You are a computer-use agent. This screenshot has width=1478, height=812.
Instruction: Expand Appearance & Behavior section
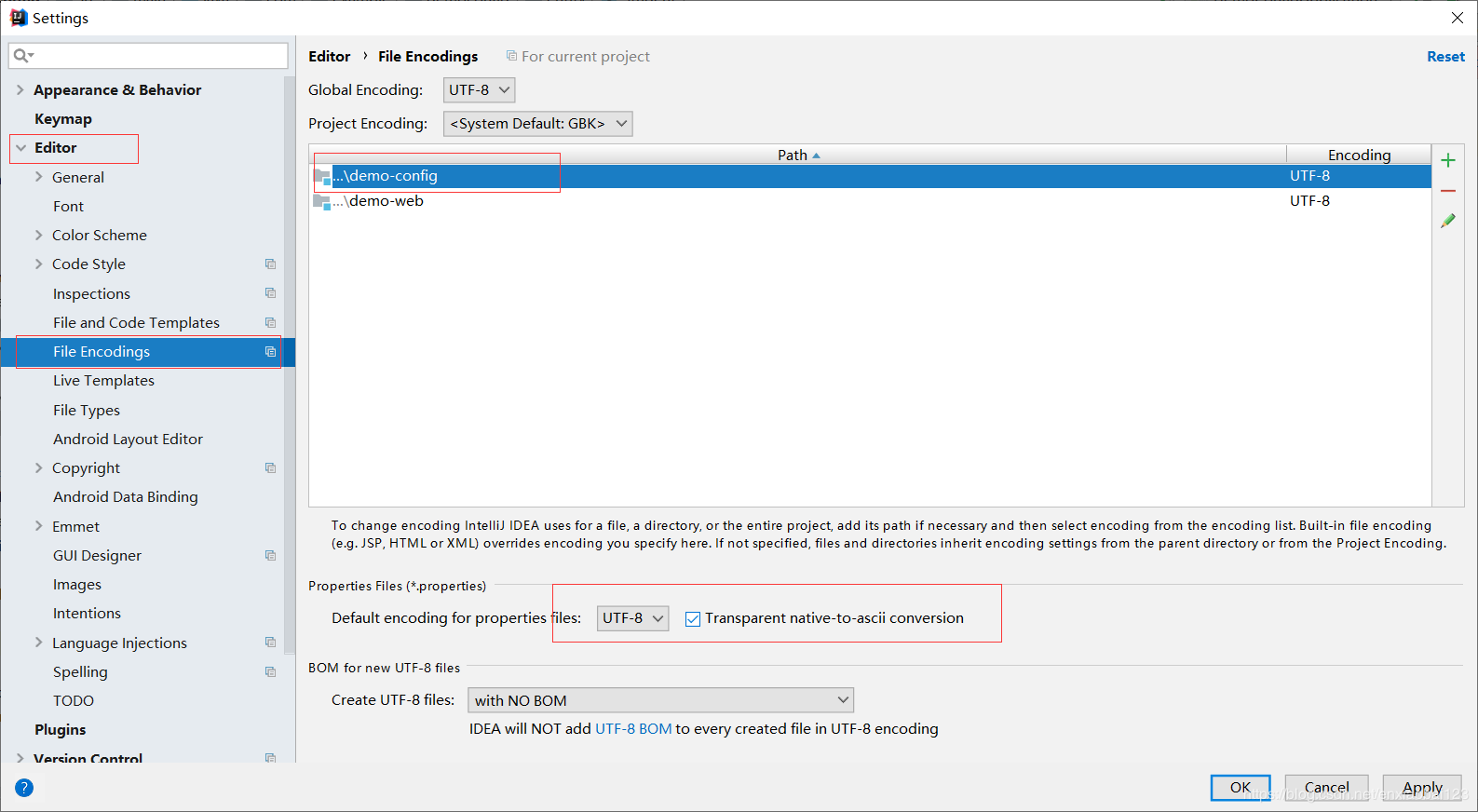click(x=20, y=90)
